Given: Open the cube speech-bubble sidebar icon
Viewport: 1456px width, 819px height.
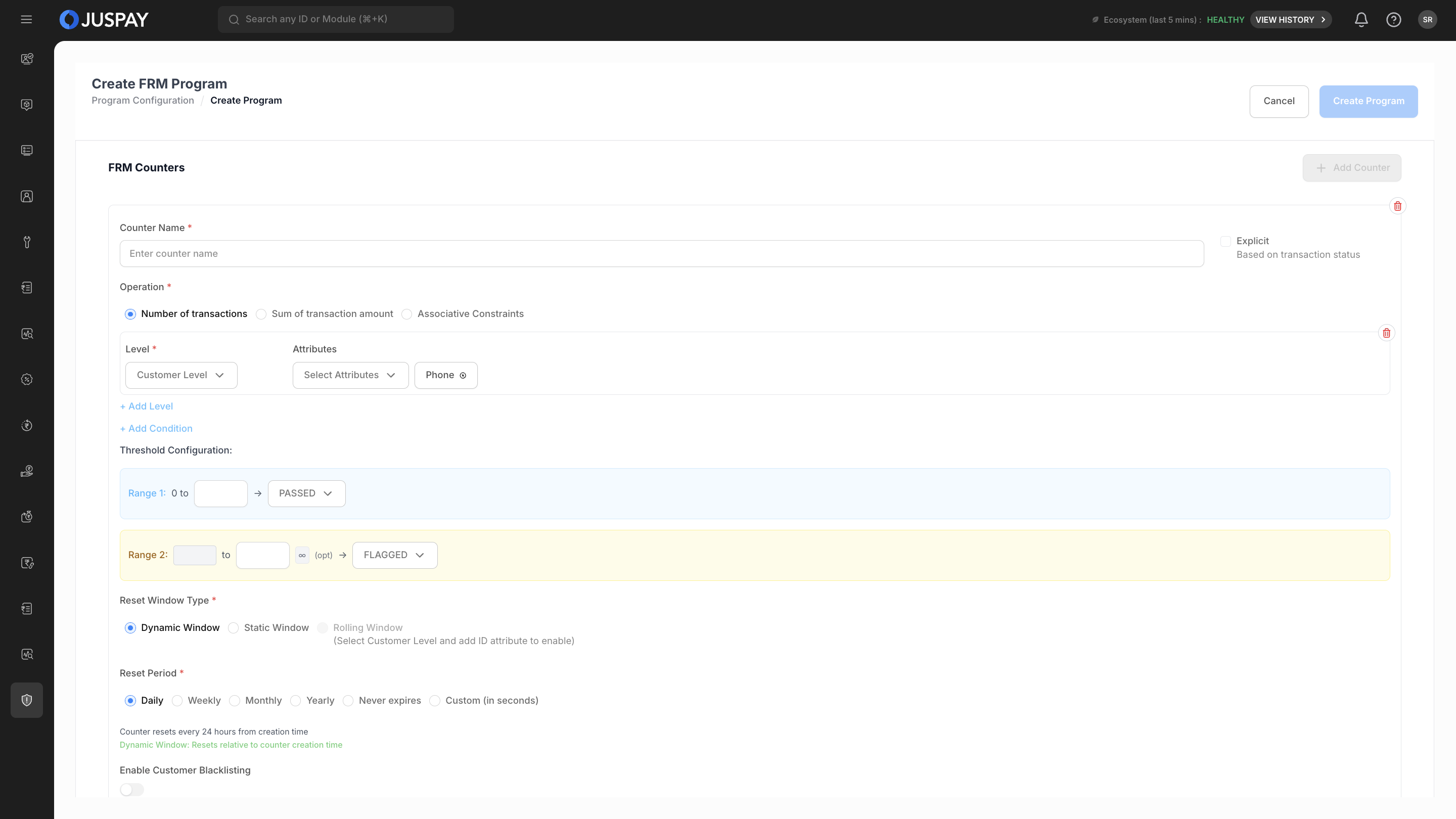Looking at the screenshot, I should tap(27, 105).
